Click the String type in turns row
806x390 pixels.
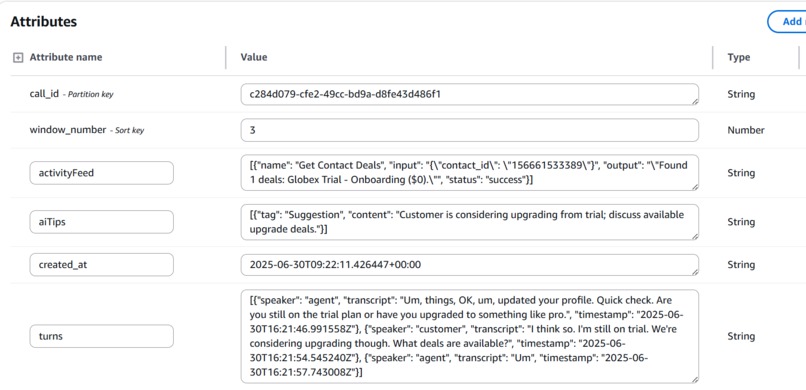(741, 336)
